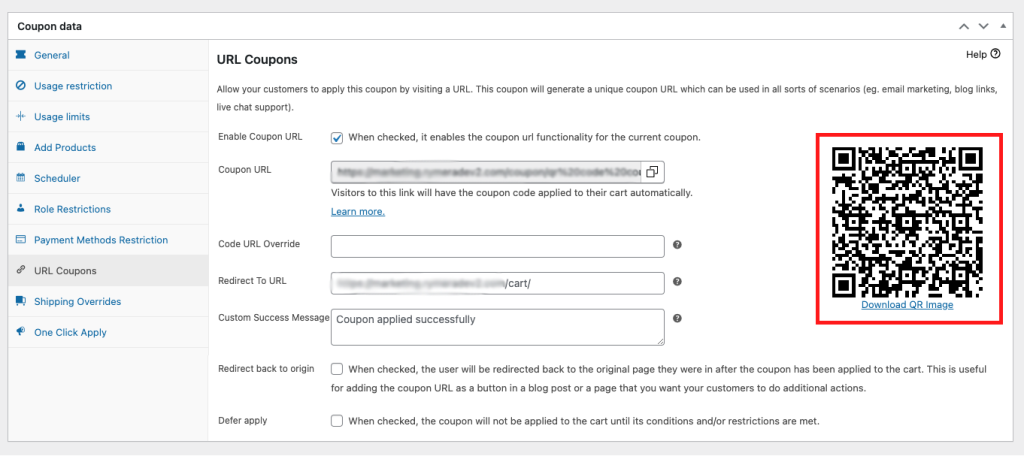Viewport: 1024px width, 456px height.
Task: Click the Payment Methods Restriction card icon
Action: point(20,240)
